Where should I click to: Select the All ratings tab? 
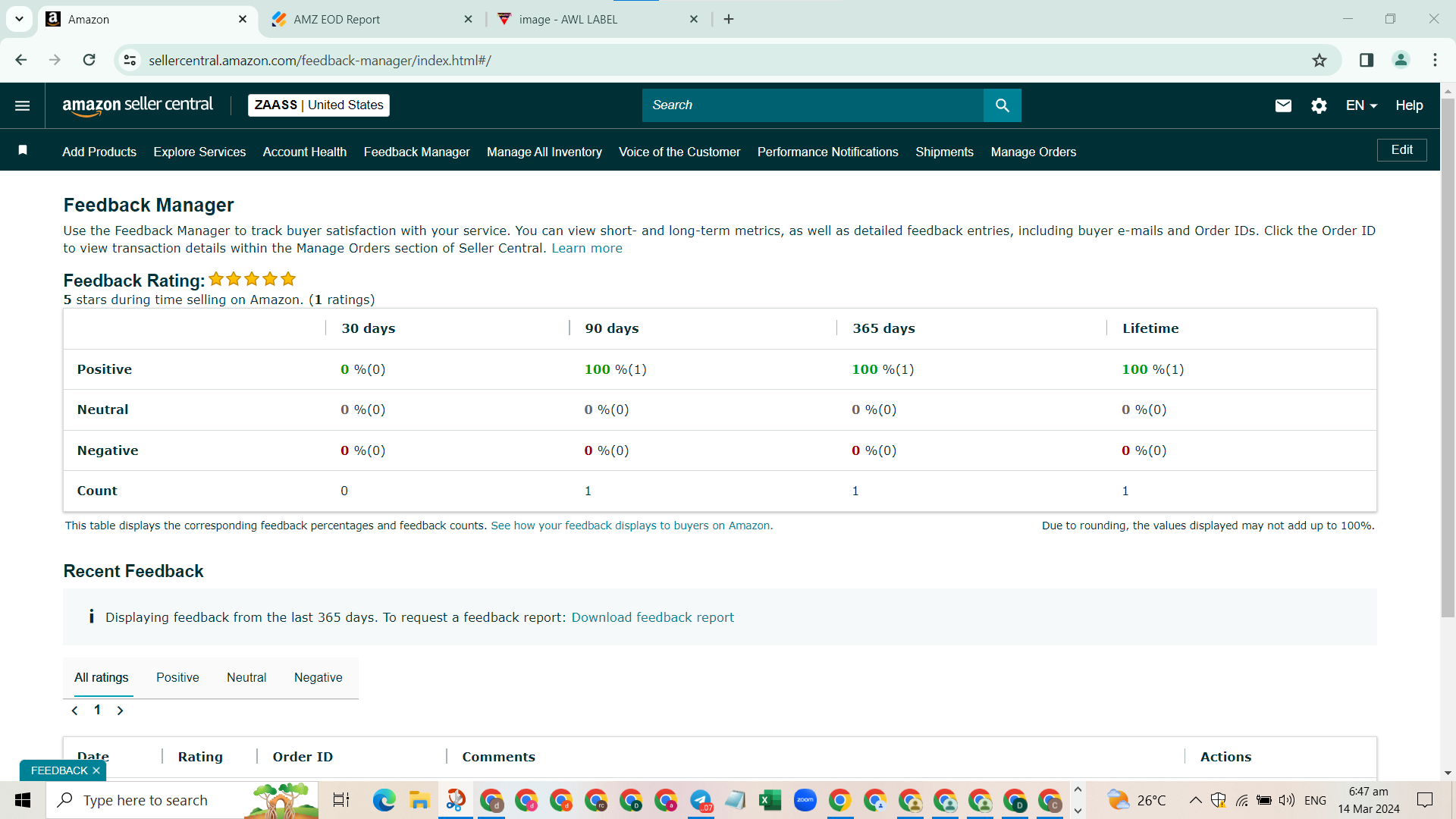[x=101, y=677]
